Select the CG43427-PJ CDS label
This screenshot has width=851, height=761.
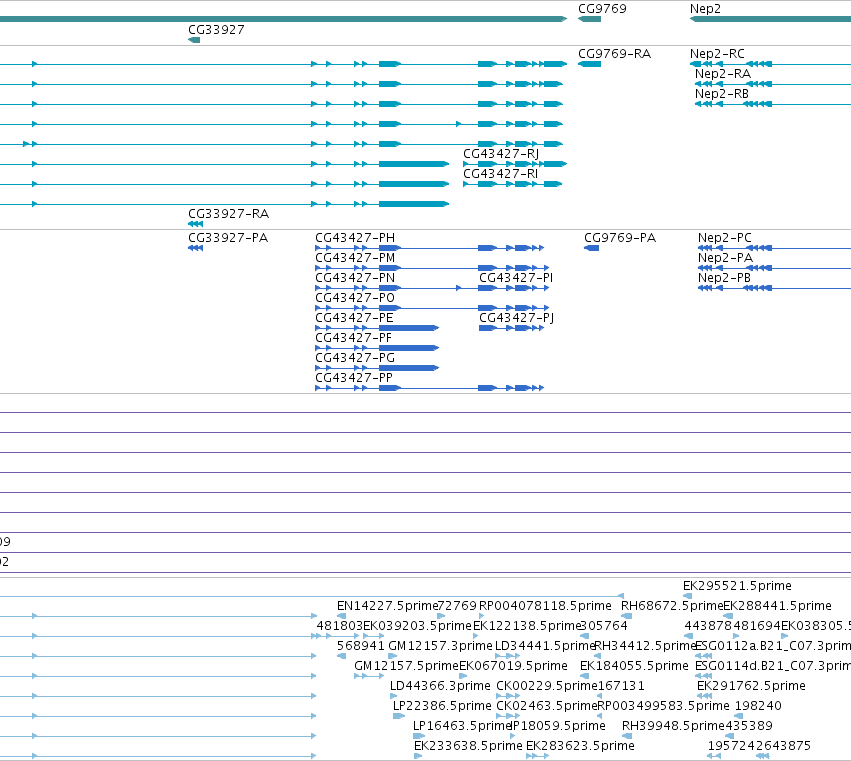pyautogui.click(x=517, y=318)
